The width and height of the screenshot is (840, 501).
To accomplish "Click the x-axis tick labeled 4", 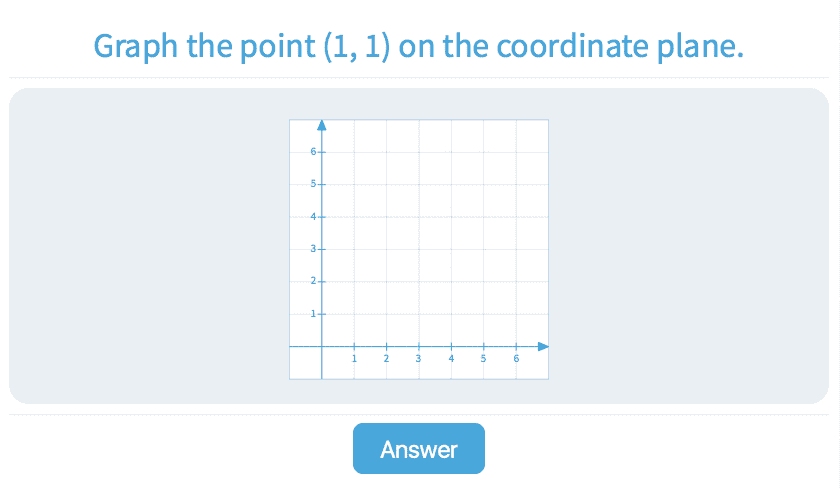I will coord(451,347).
